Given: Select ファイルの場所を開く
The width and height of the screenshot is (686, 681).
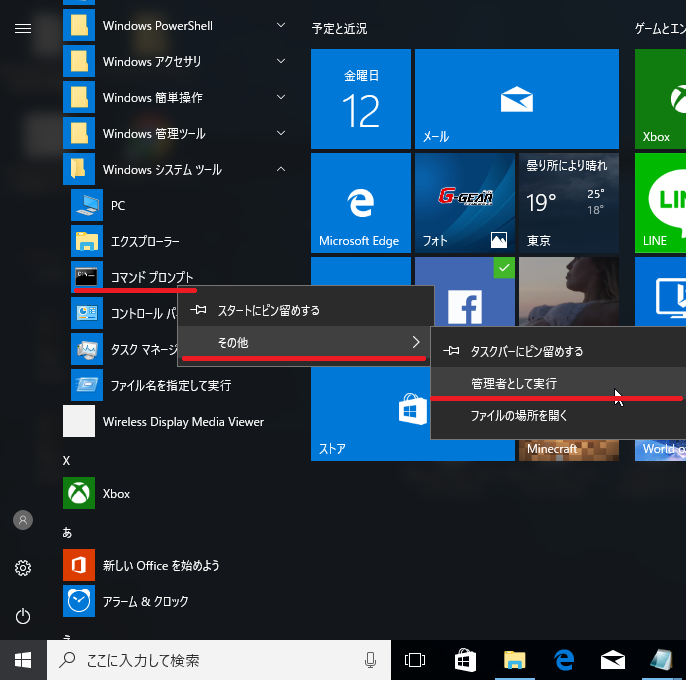Looking at the screenshot, I should pyautogui.click(x=558, y=415).
